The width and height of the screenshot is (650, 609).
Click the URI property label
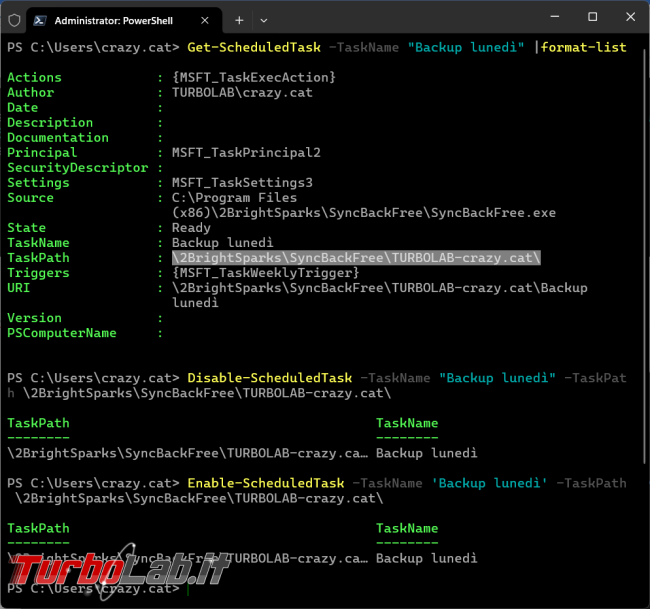click(19, 288)
